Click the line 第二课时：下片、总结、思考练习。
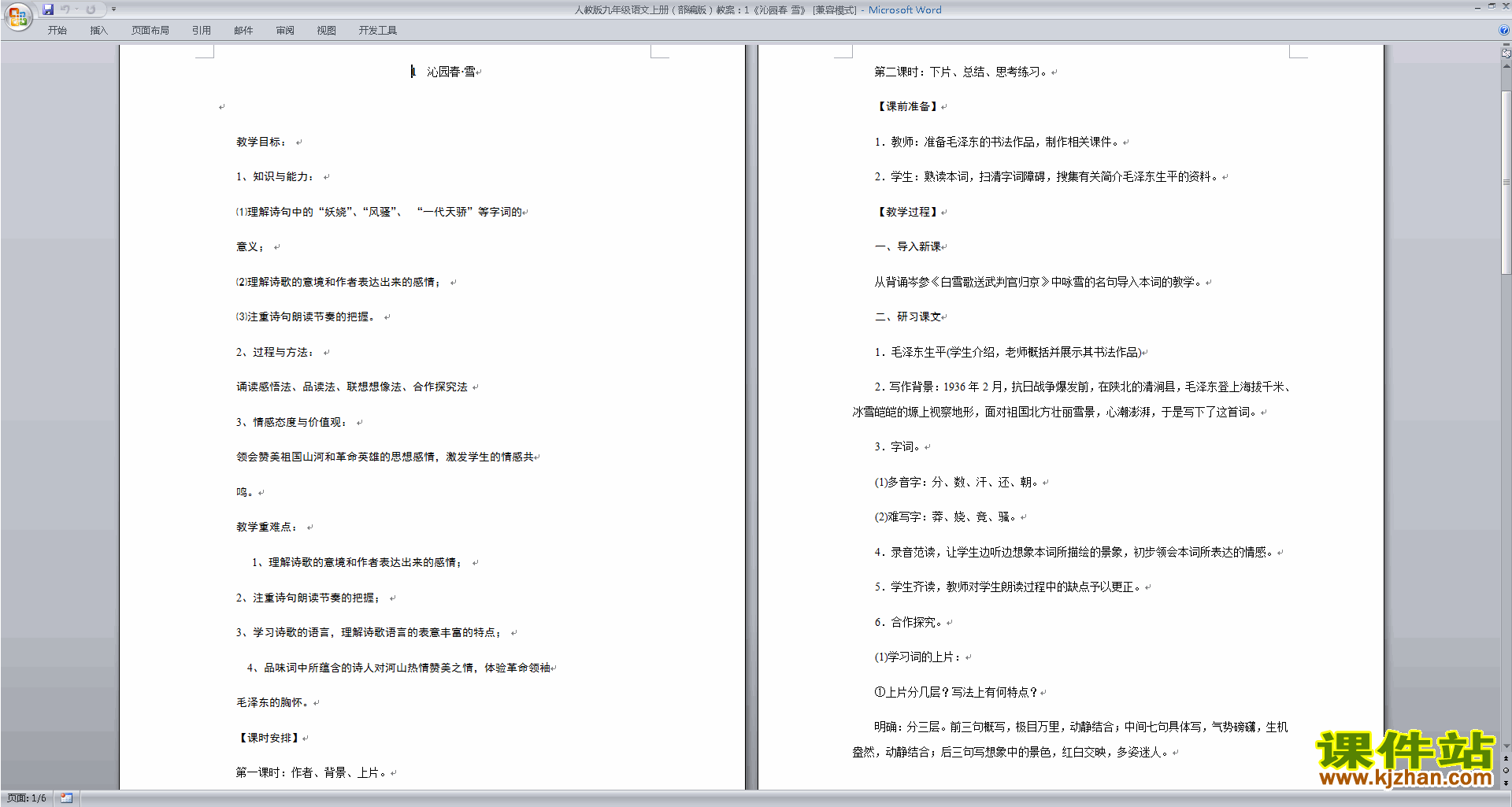The image size is (1512, 807). coord(961,72)
